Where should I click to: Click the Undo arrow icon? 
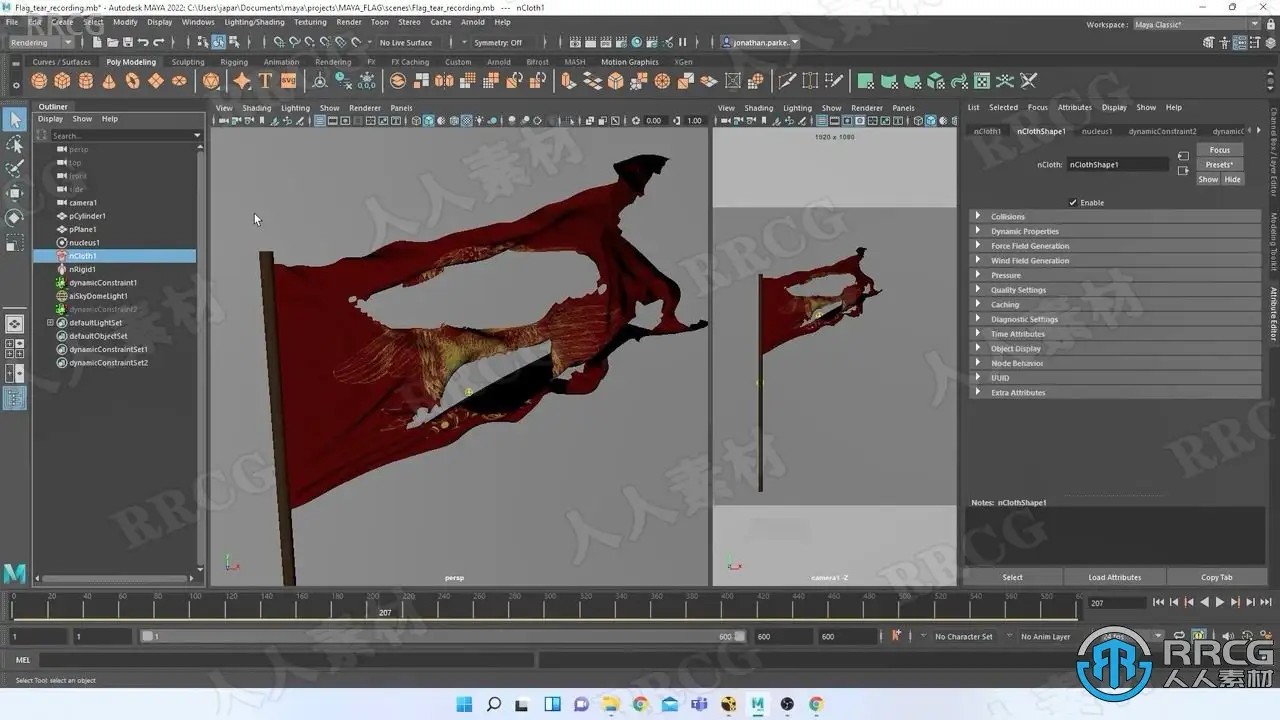[143, 43]
